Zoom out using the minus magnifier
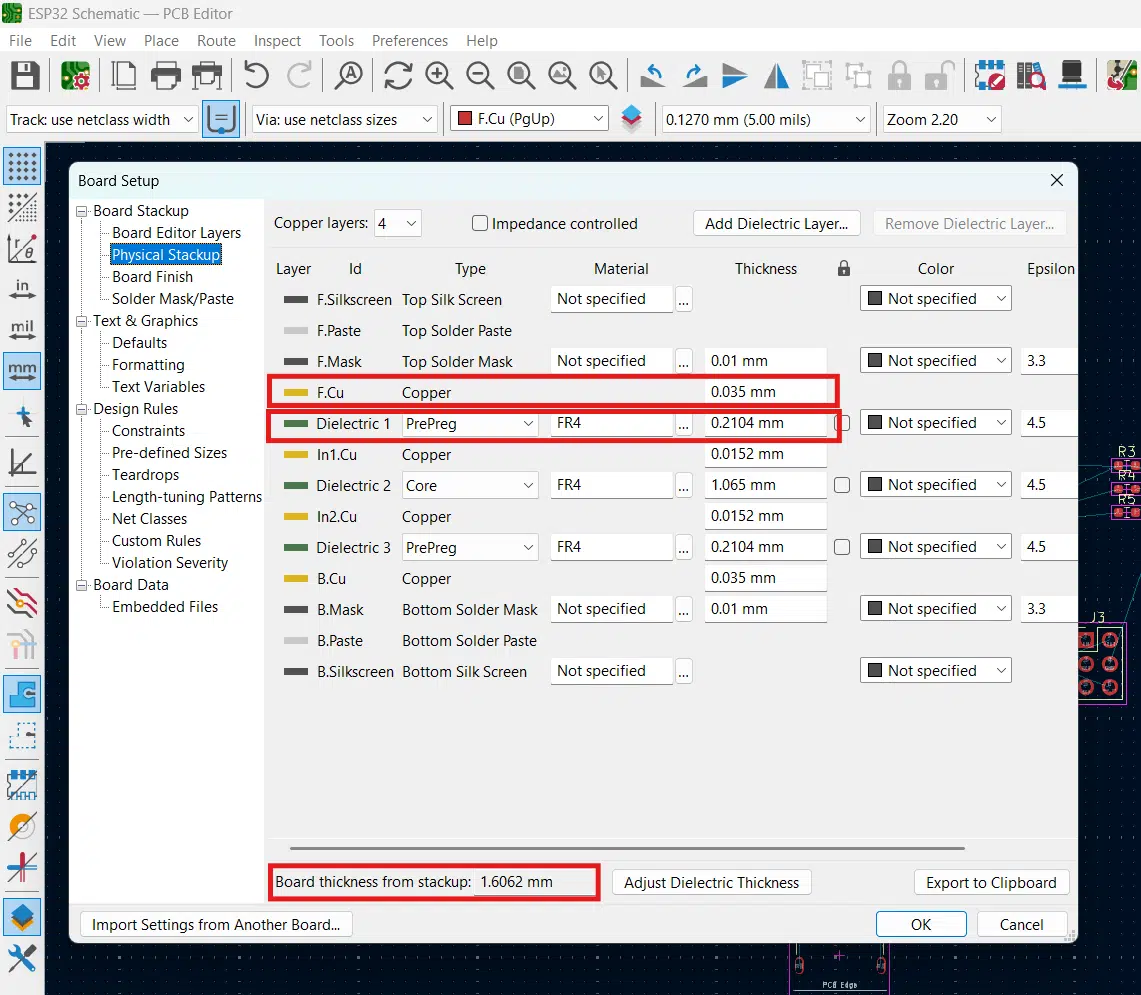The height and width of the screenshot is (995, 1141). [480, 75]
